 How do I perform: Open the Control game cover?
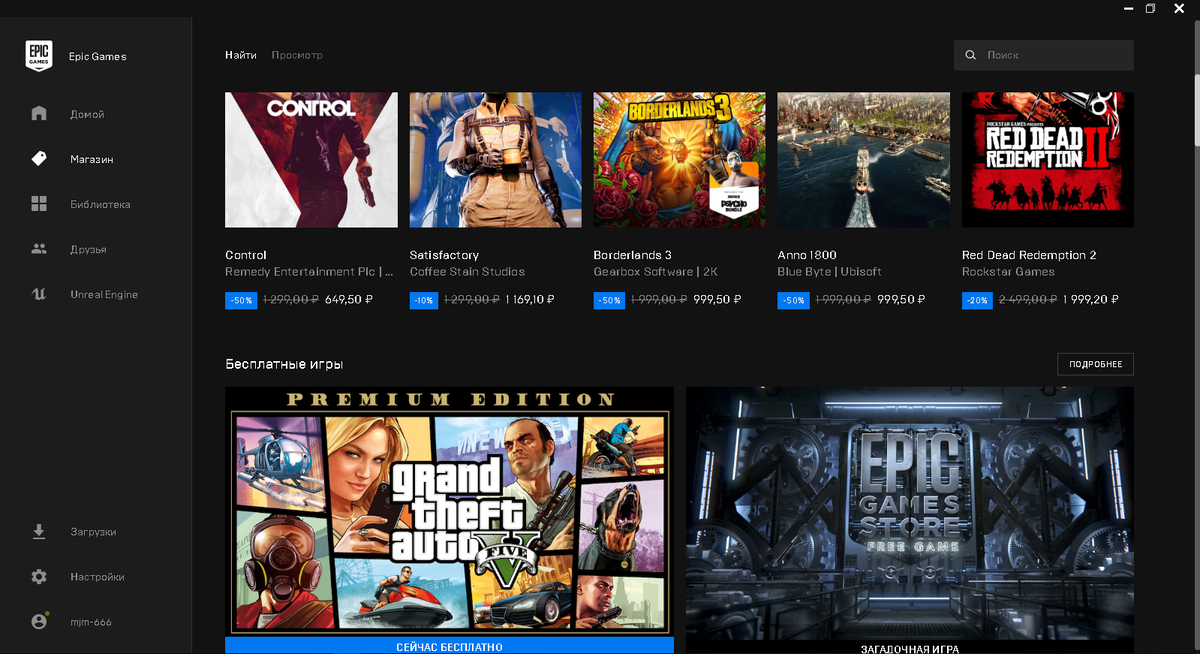[311, 160]
